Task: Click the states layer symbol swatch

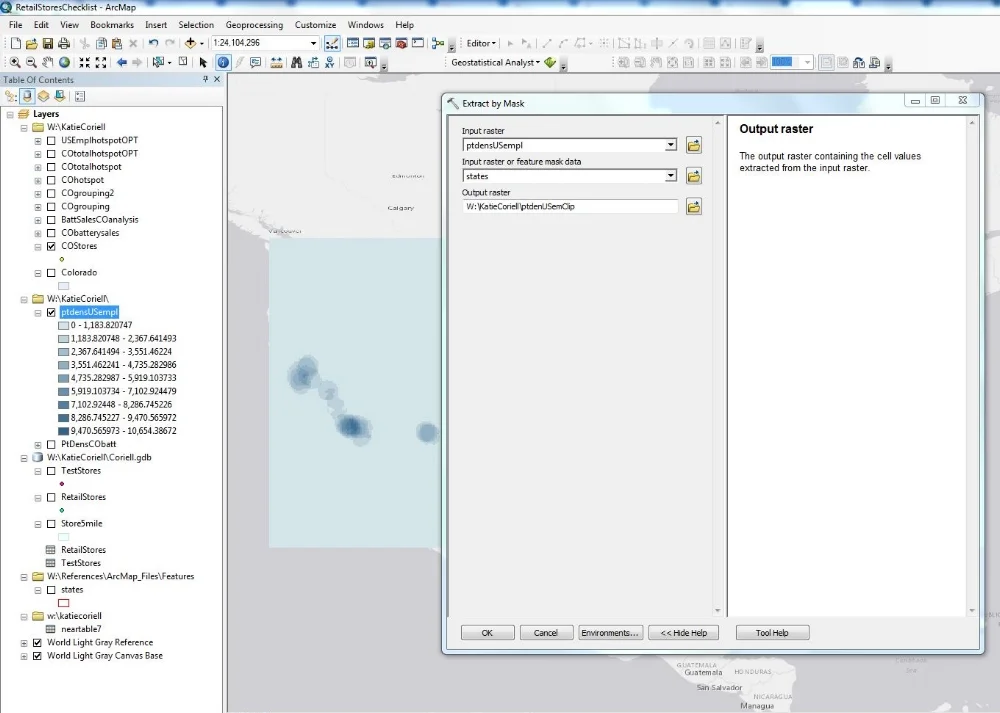Action: [64, 603]
